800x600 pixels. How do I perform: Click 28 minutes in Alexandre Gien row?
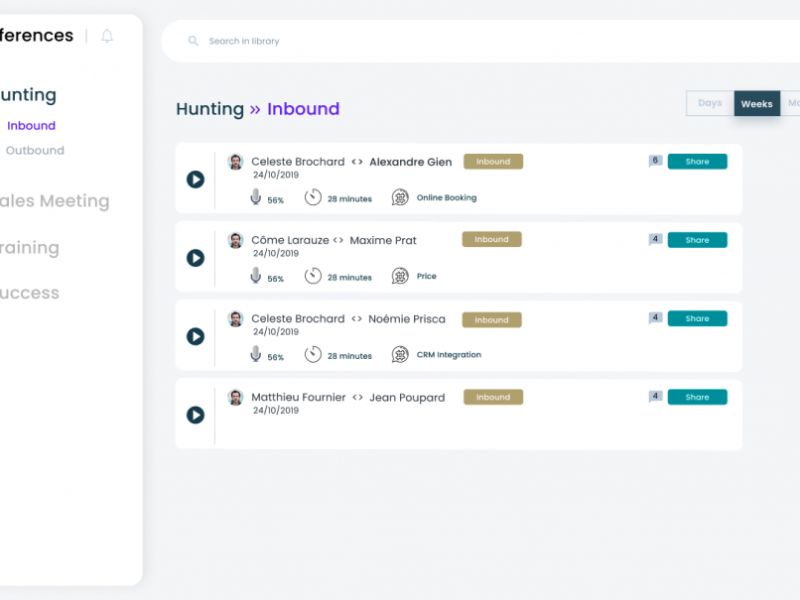[349, 199]
